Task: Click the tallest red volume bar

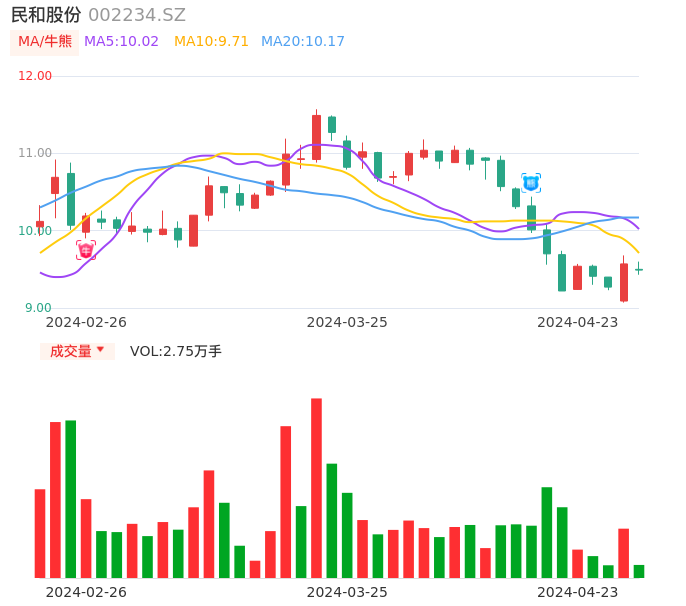Action: coord(316,488)
